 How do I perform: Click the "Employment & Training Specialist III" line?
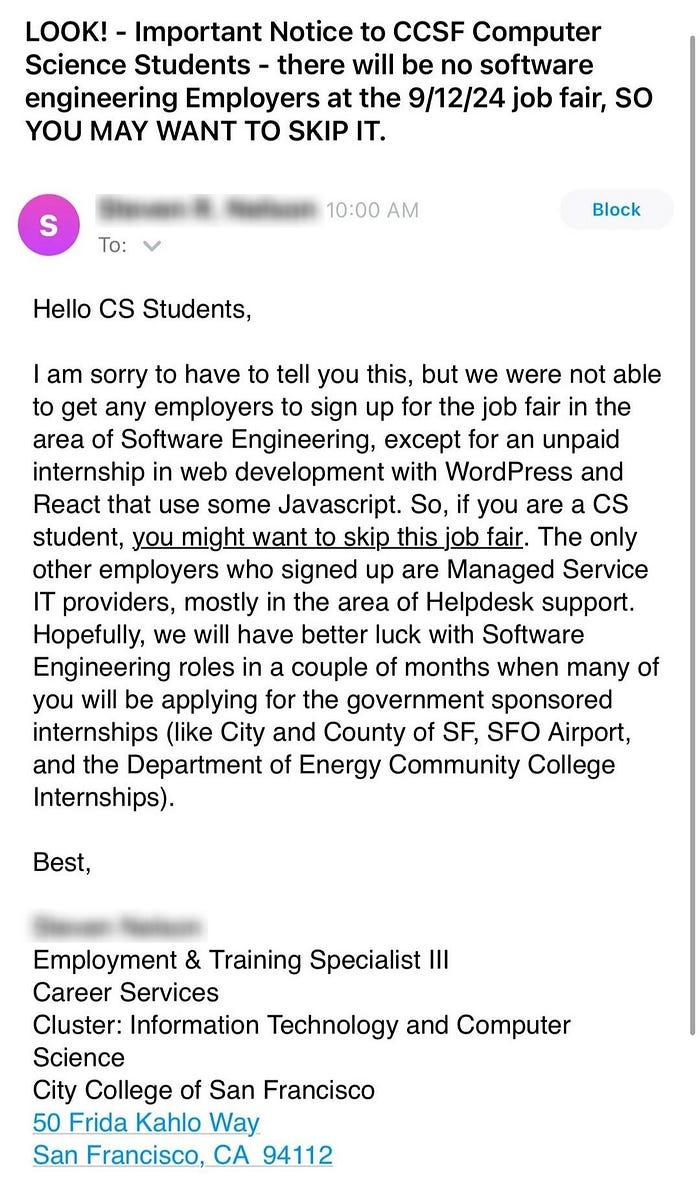[241, 960]
